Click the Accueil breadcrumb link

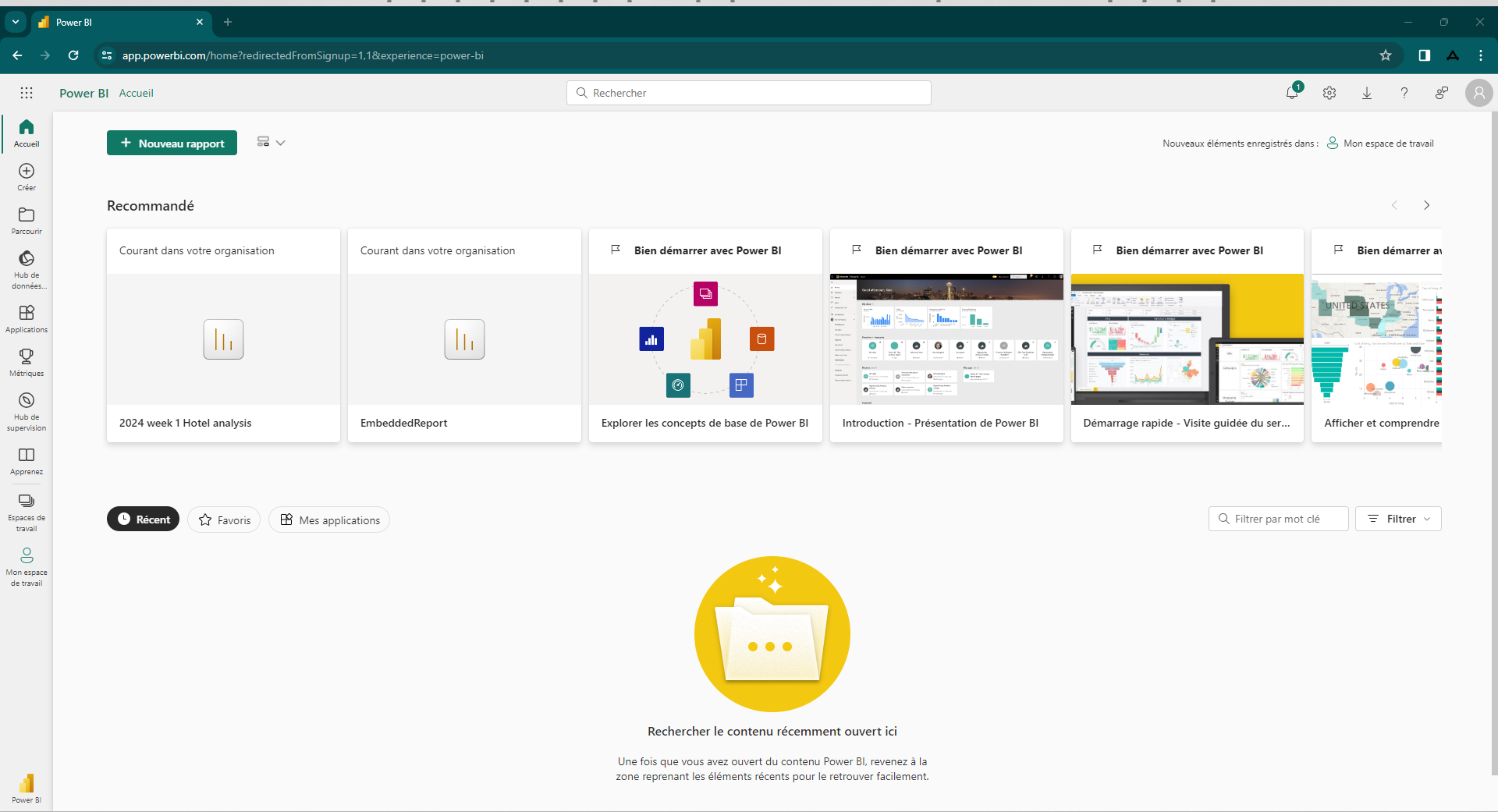(136, 93)
